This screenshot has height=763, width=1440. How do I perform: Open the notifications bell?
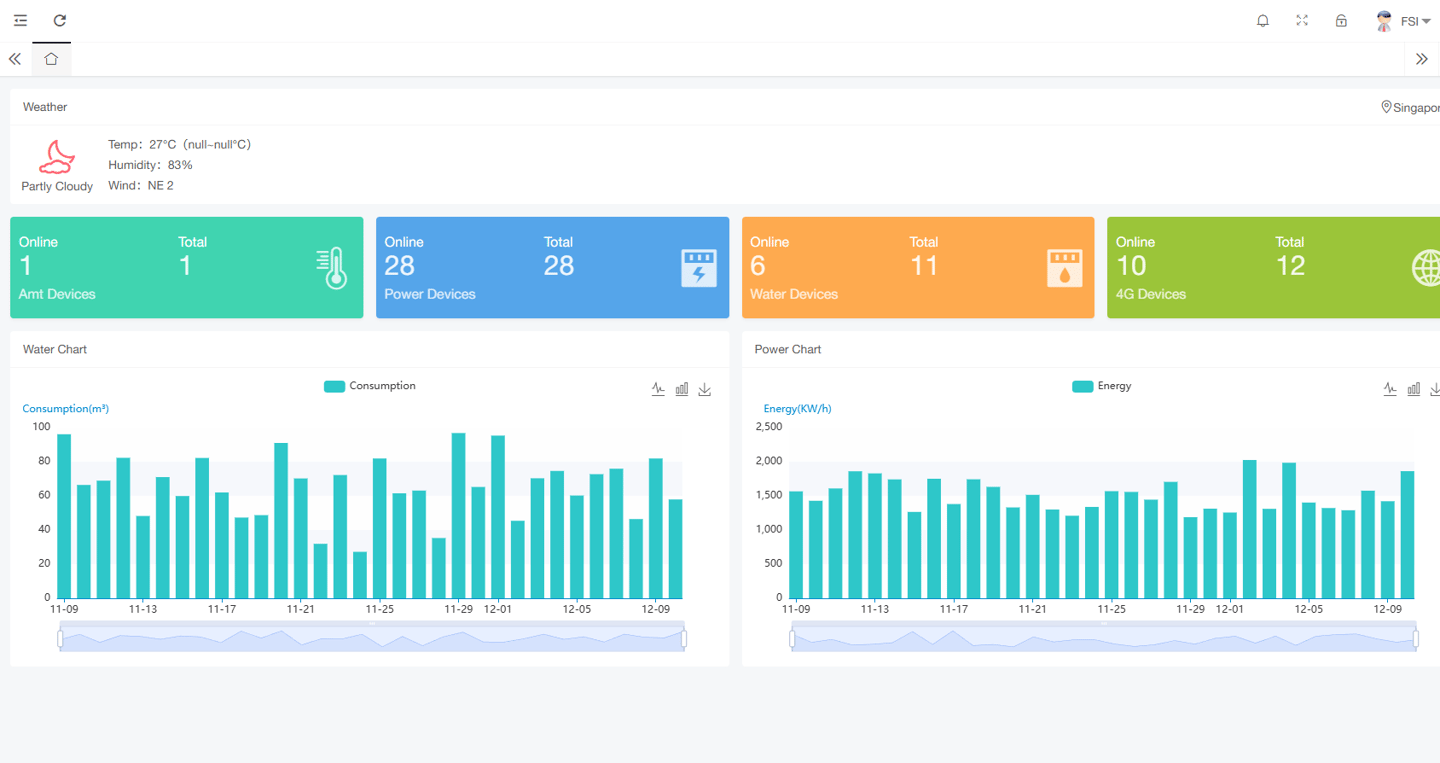click(x=1263, y=20)
